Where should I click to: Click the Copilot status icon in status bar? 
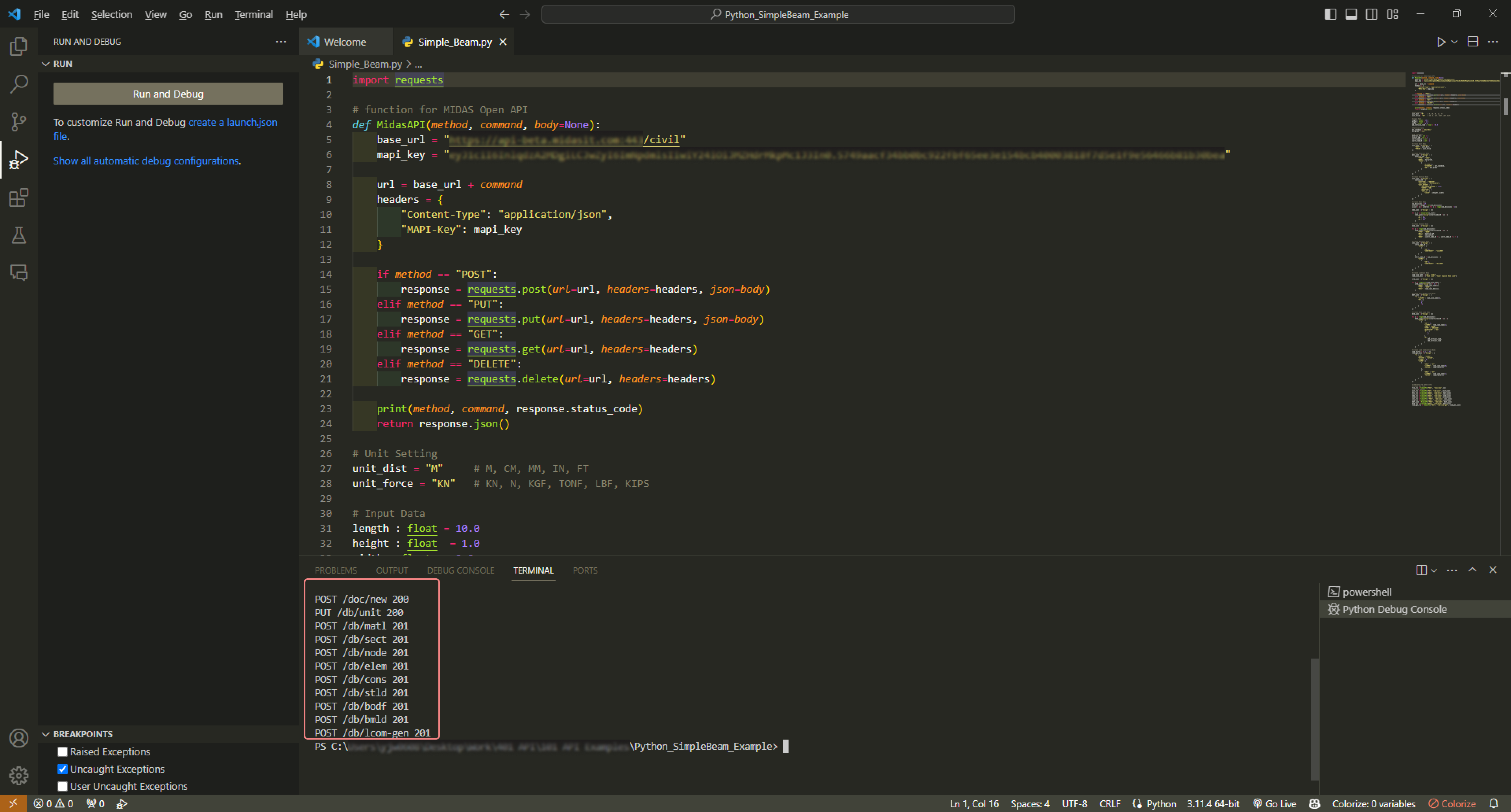(x=1314, y=803)
